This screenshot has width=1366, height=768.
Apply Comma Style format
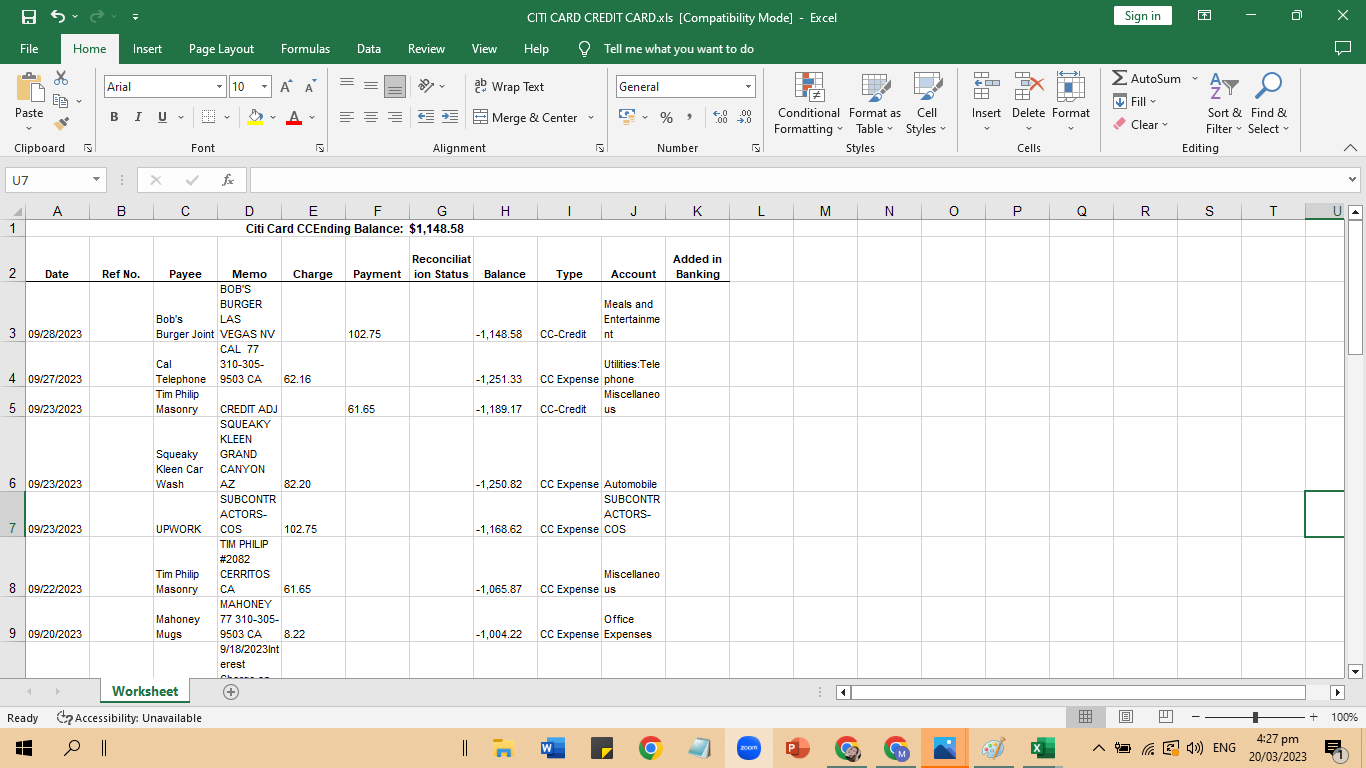pyautogui.click(x=690, y=117)
